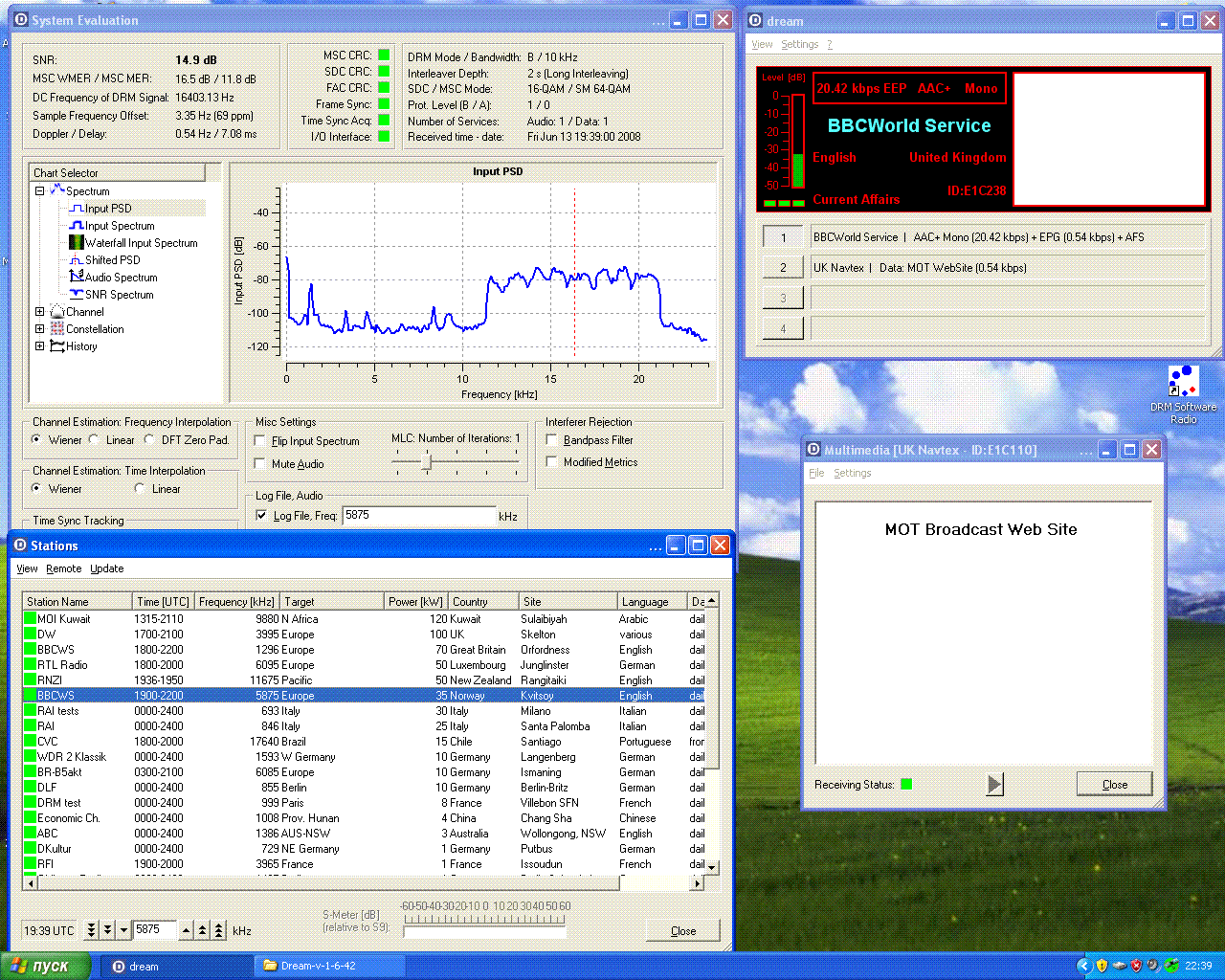Viewport: 1225px width, 980px height.
Task: Select service button 1 BBCWorld Service
Action: [x=783, y=237]
